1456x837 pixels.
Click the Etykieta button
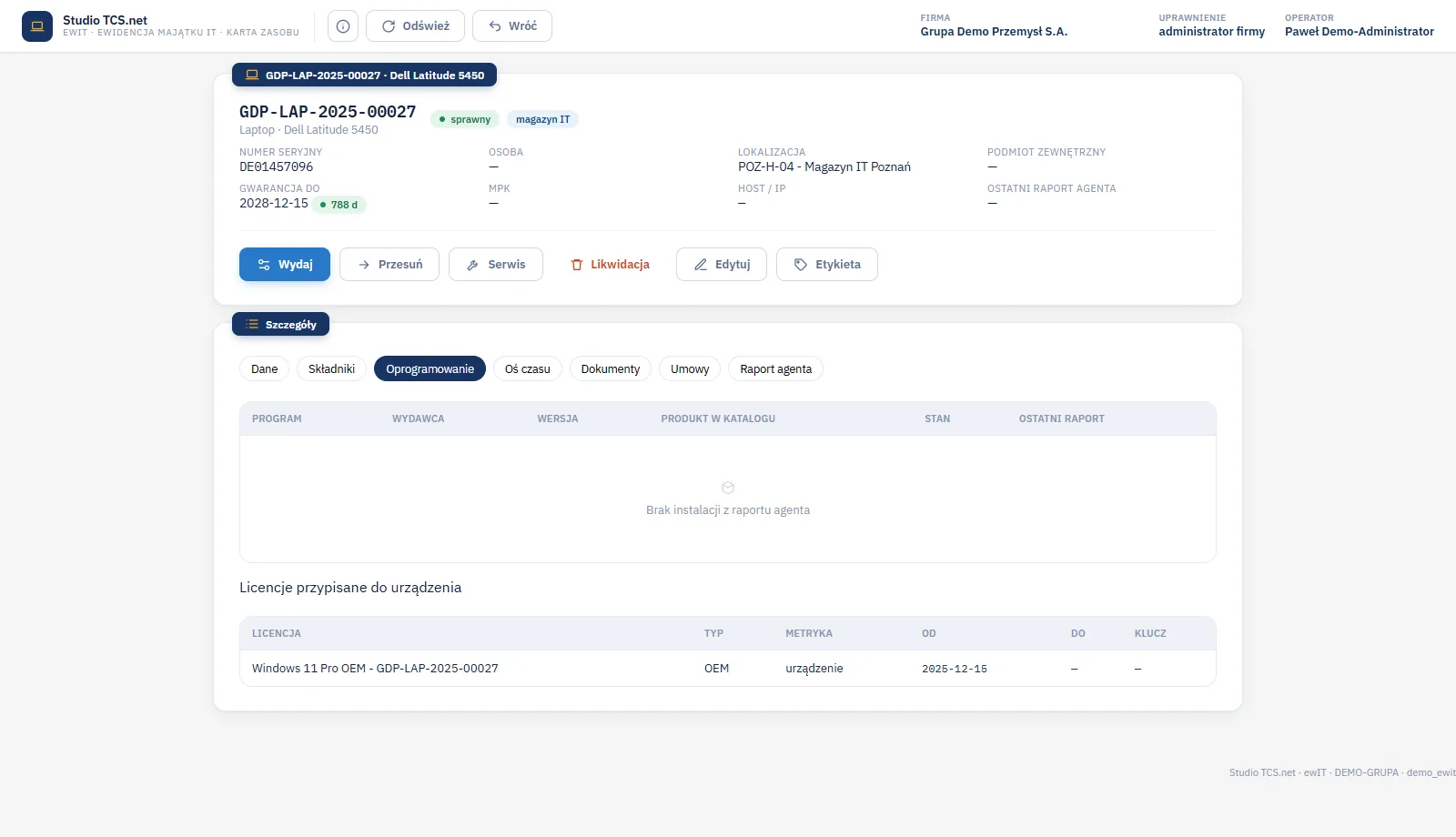click(827, 265)
